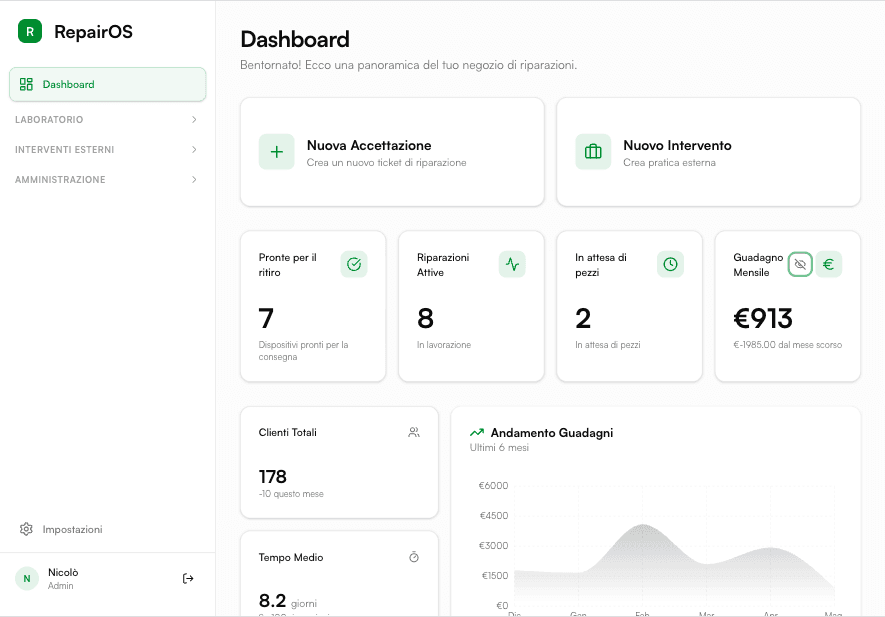Click the 'In lavorazione' caption
This screenshot has height=617, width=885.
(444, 345)
